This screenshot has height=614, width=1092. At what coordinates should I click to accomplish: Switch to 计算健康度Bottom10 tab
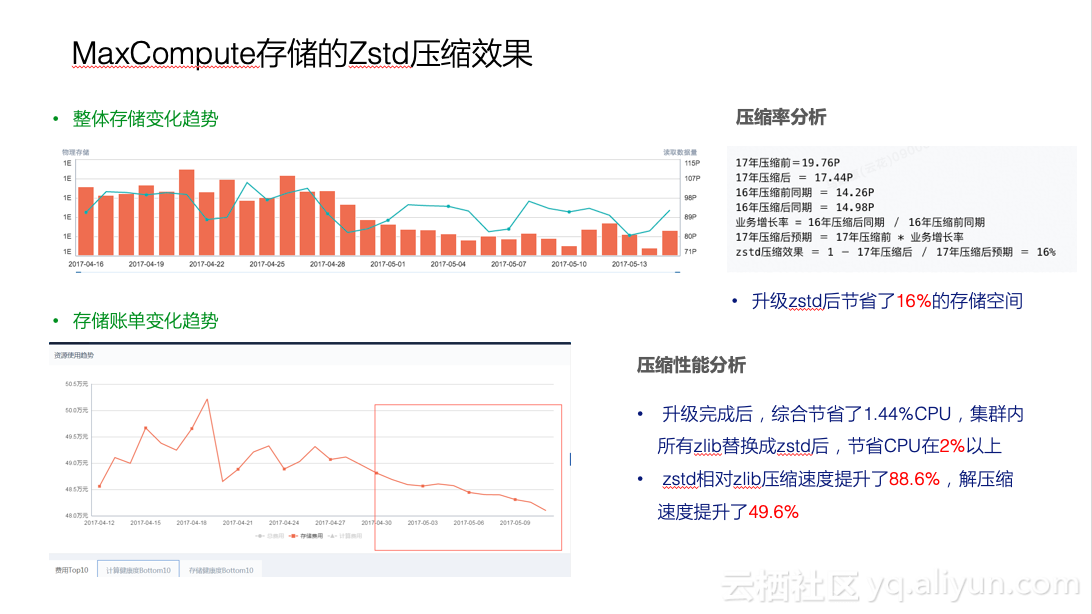pos(139,569)
